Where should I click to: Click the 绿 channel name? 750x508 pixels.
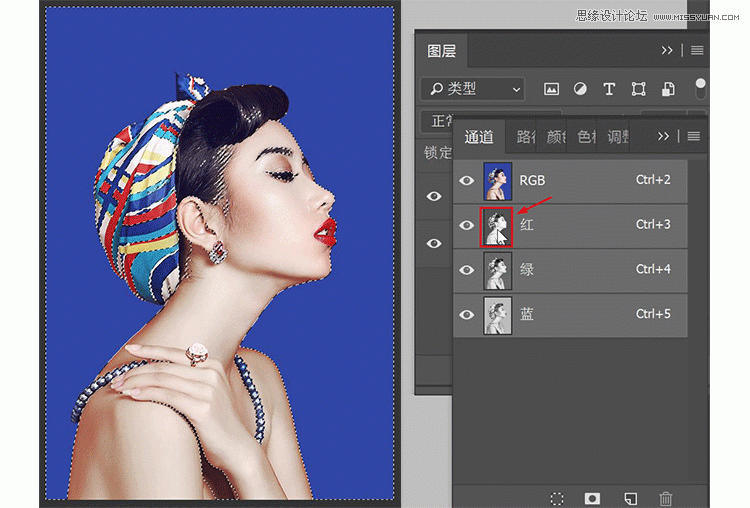(x=527, y=270)
